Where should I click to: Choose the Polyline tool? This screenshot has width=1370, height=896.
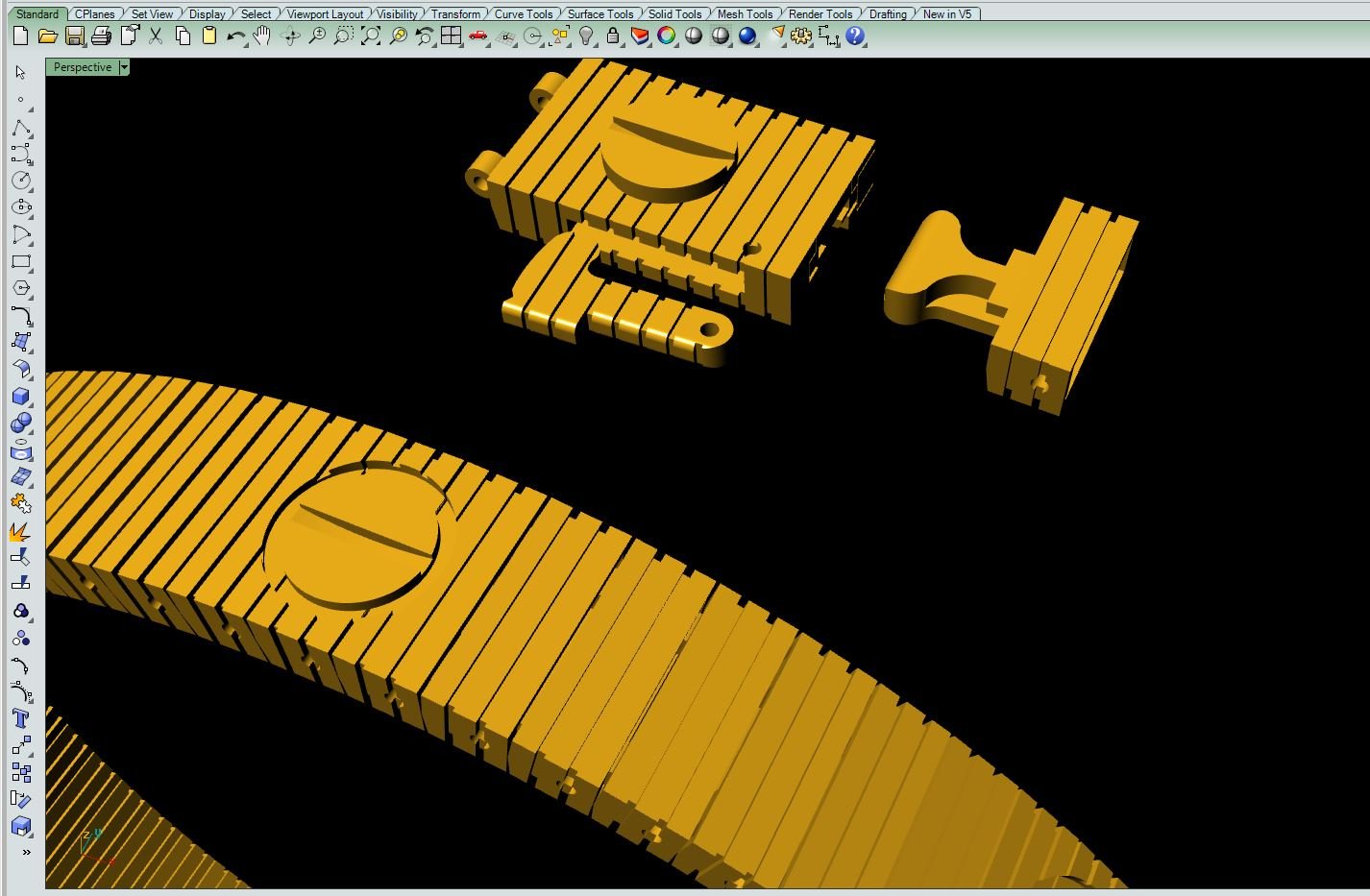click(x=20, y=128)
